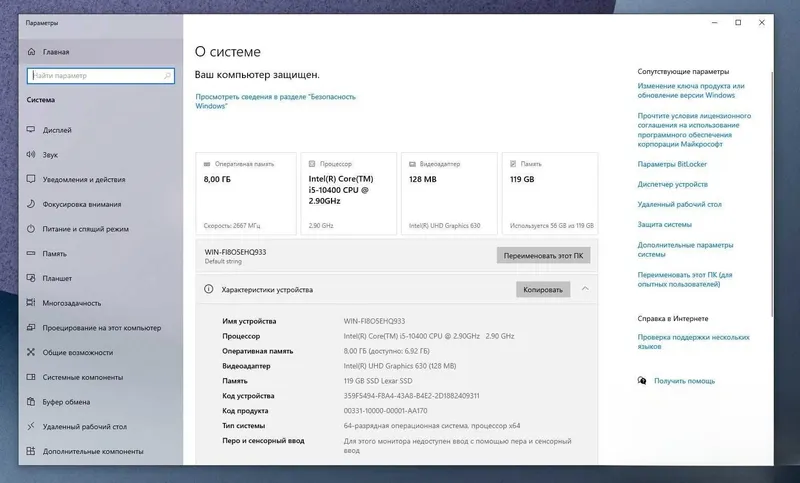
Task: Select Питание и спящий режим icon
Action: [31, 228]
